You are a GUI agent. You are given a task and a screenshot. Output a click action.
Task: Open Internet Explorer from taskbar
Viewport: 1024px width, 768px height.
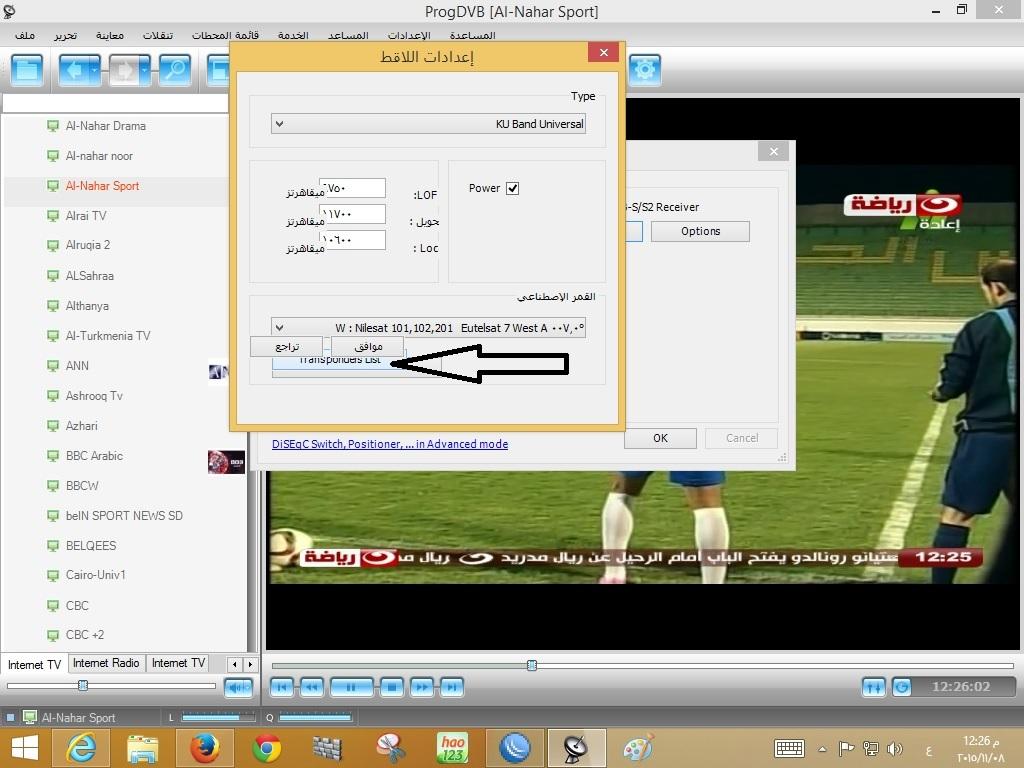coord(82,748)
